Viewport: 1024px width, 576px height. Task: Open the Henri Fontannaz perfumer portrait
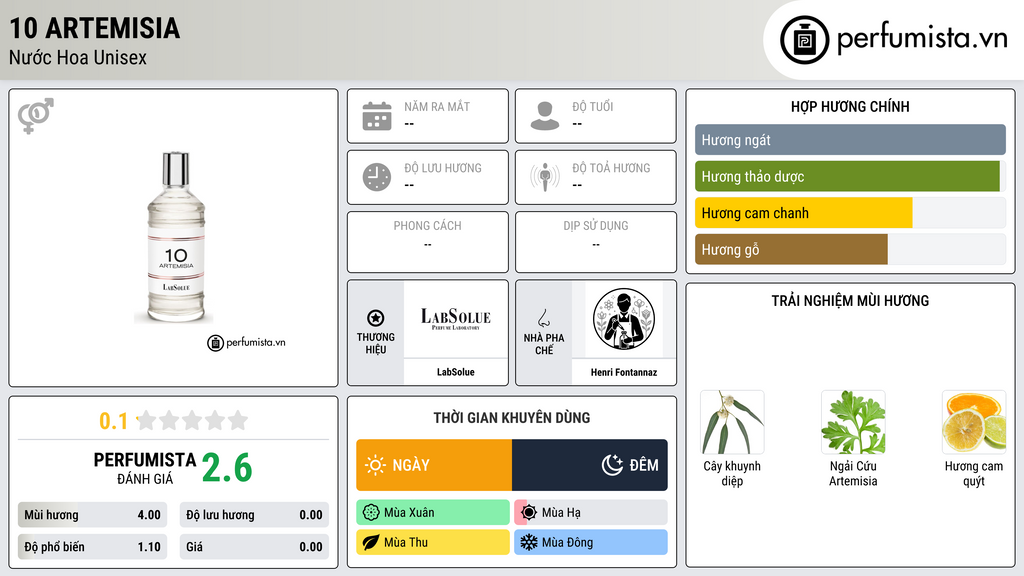[x=624, y=319]
